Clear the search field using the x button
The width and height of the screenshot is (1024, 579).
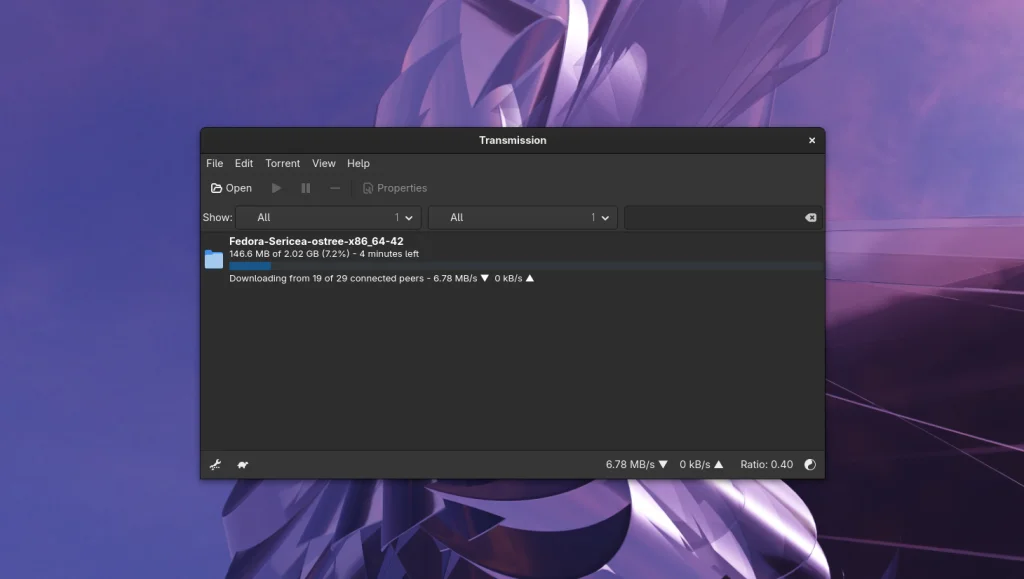(x=810, y=217)
